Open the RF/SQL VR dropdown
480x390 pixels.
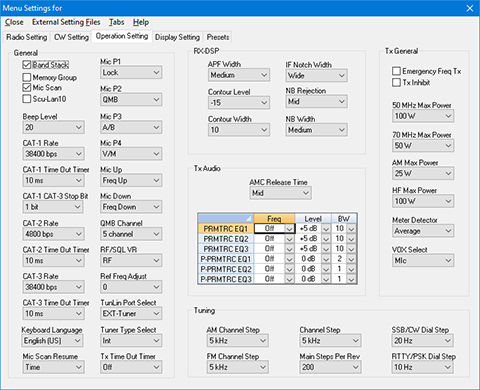click(131, 260)
